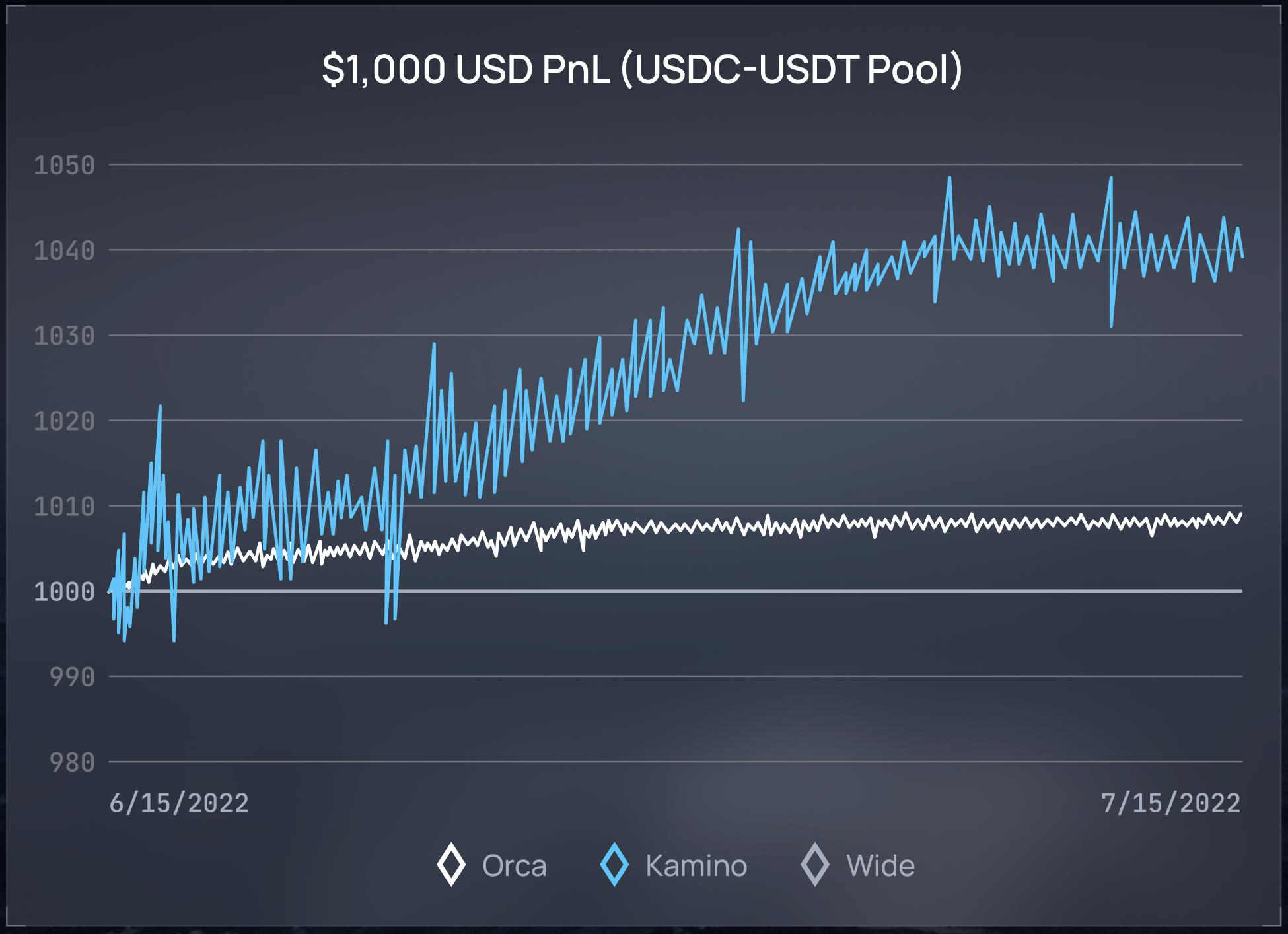Image resolution: width=1288 pixels, height=934 pixels.
Task: Click the 1020 y-axis tick label
Action: [x=64, y=421]
